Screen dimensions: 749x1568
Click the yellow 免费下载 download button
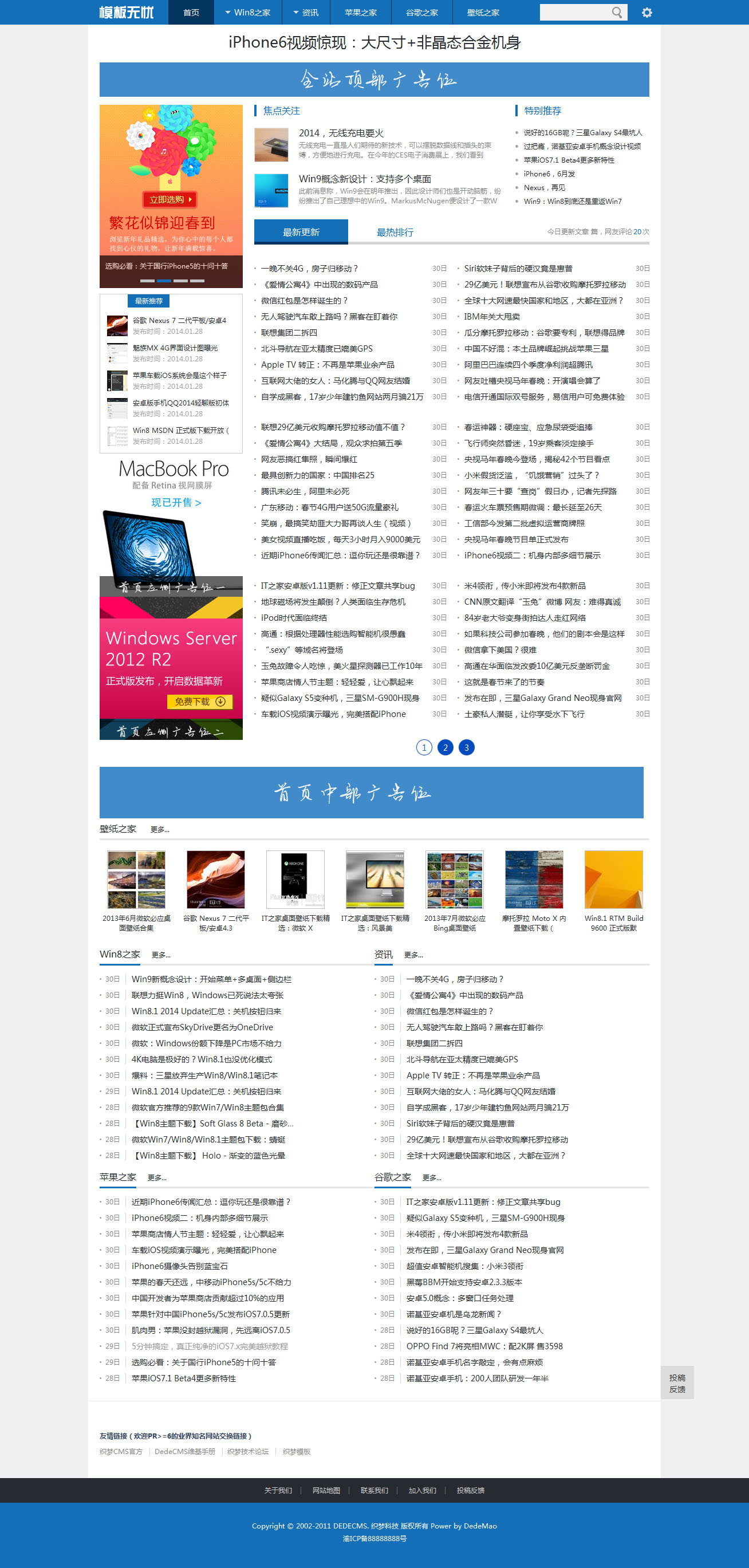200,701
